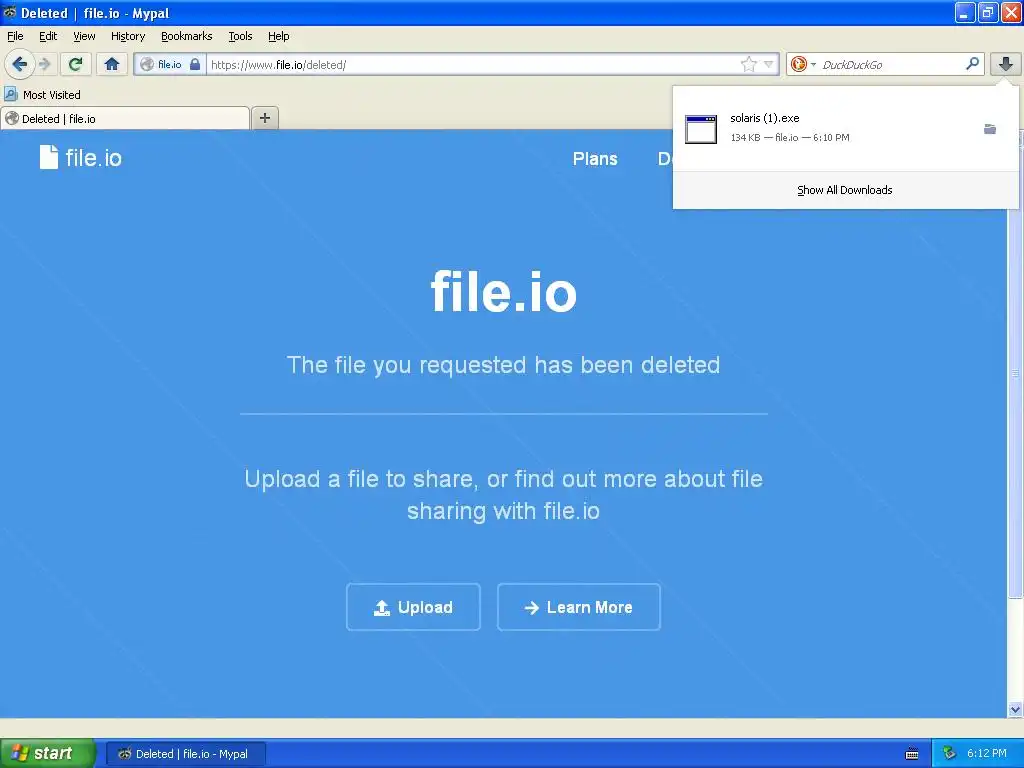This screenshot has height=768, width=1024.
Task: Toggle the downloads arrow toolbar button
Action: [1005, 64]
